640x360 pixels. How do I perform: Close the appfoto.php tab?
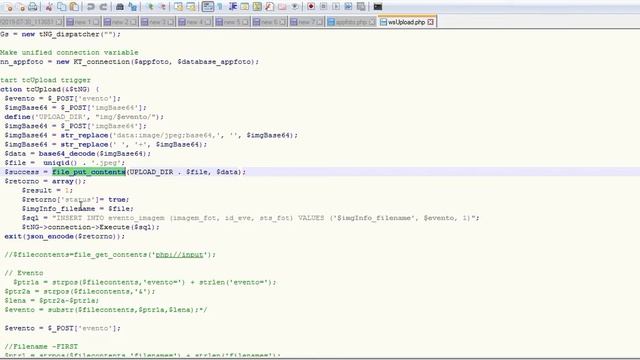coord(372,22)
